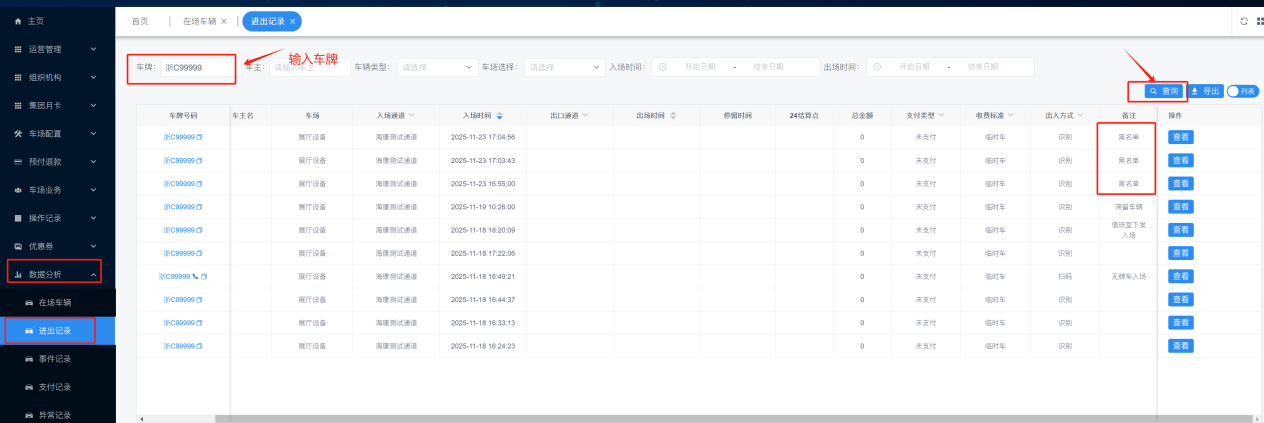Click plate link 浙C99999 in the 16:33:13 row

(179, 323)
